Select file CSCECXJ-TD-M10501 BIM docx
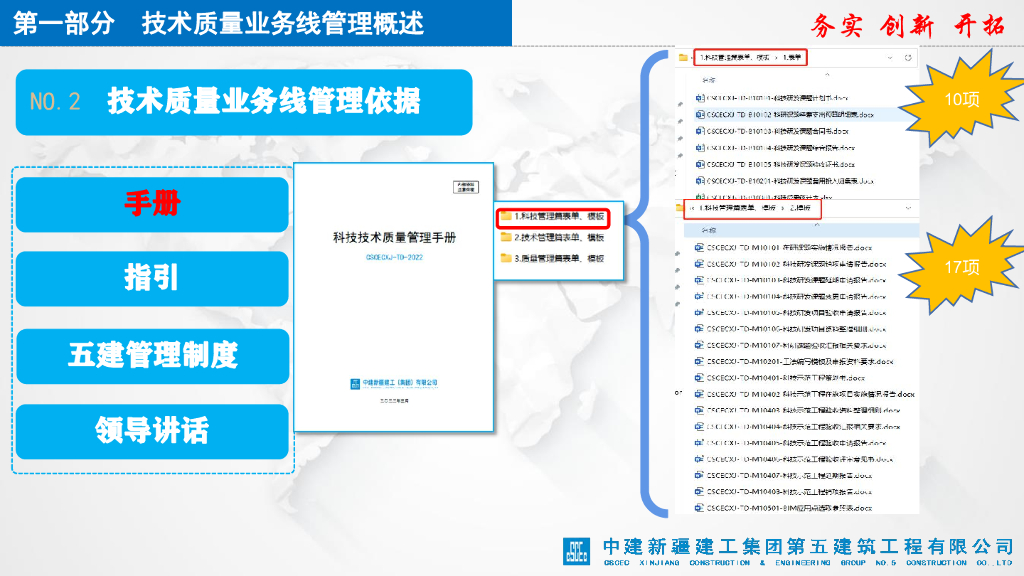 [784, 507]
